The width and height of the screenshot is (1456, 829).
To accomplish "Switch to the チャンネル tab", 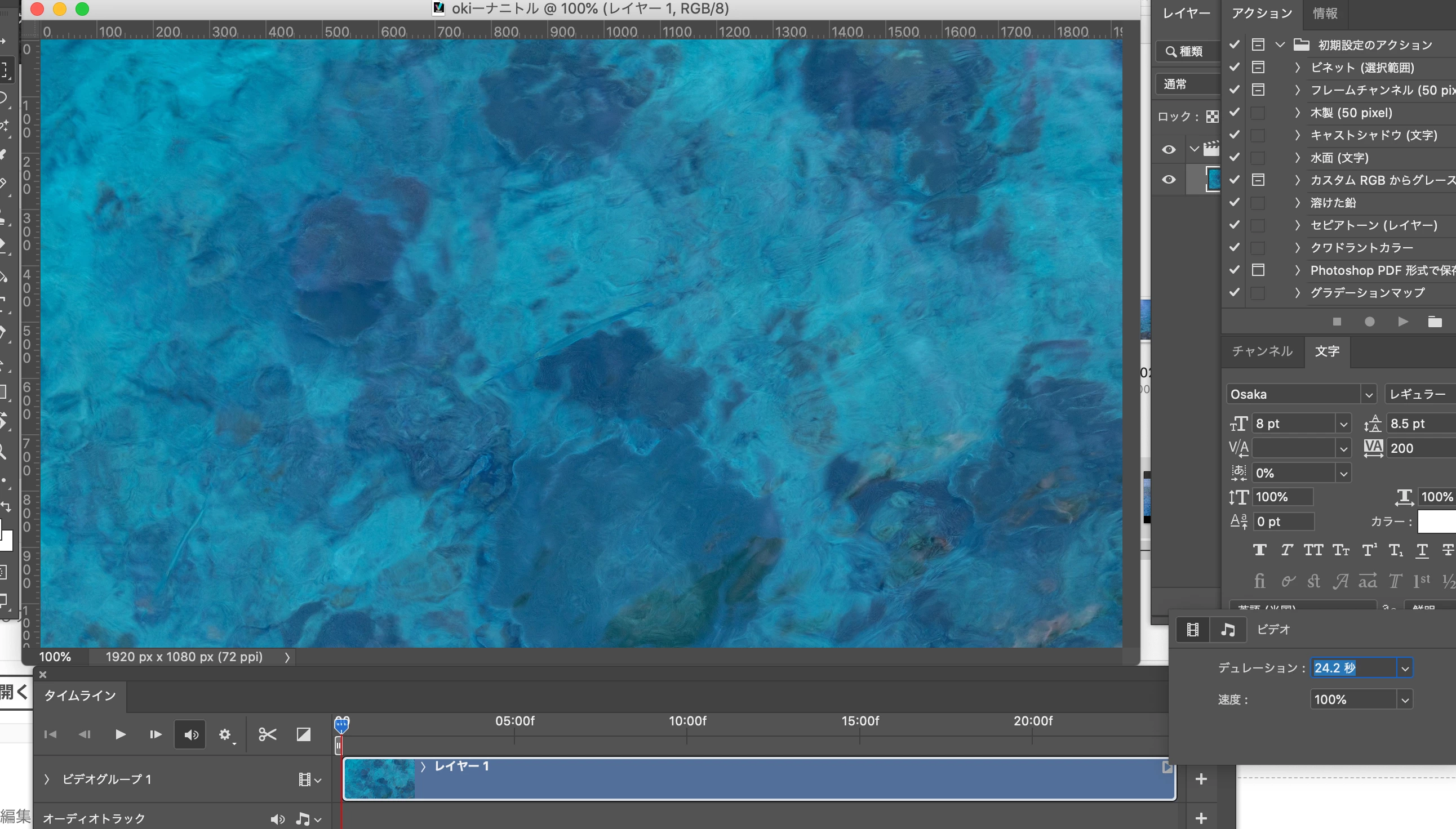I will click(x=1262, y=351).
